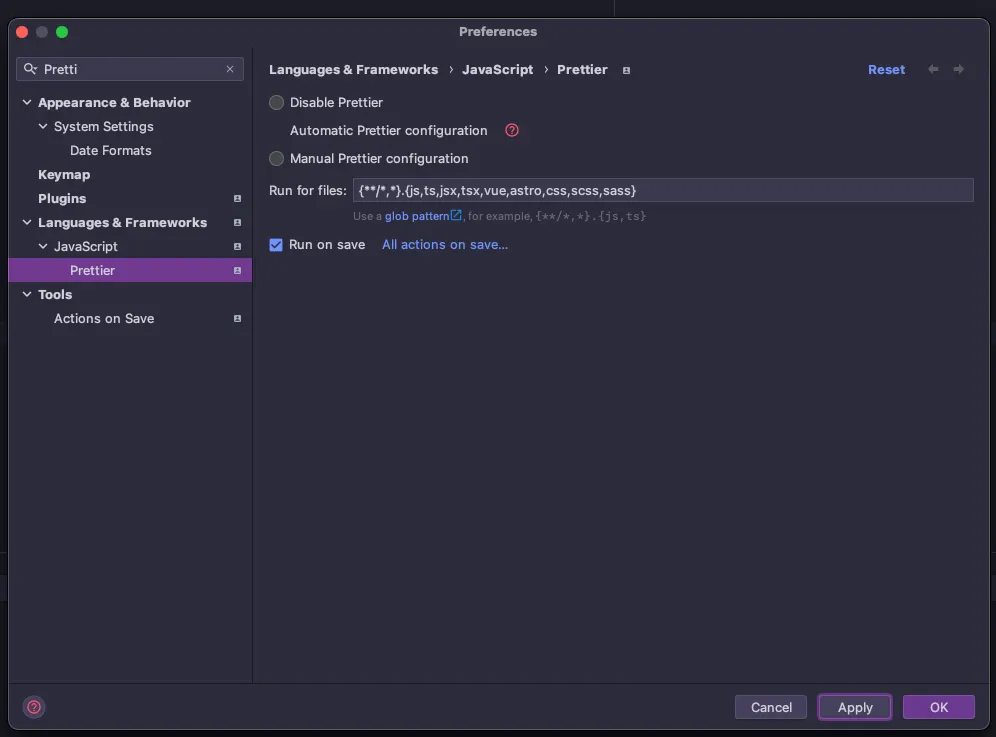Select Date Formats in settings tree
Image resolution: width=996 pixels, height=737 pixels.
coord(111,150)
